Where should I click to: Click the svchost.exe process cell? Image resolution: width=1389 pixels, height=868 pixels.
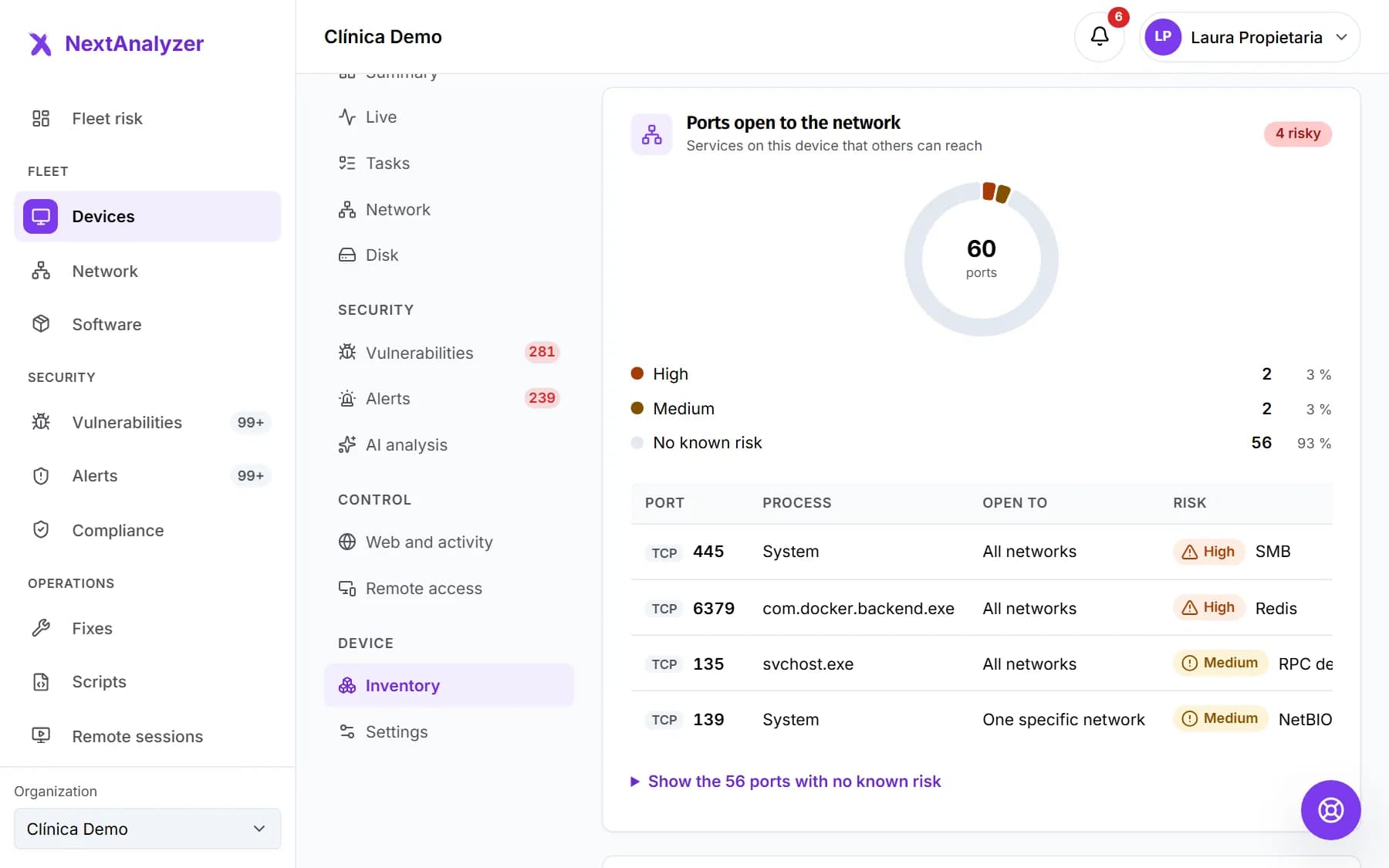pyautogui.click(x=808, y=664)
